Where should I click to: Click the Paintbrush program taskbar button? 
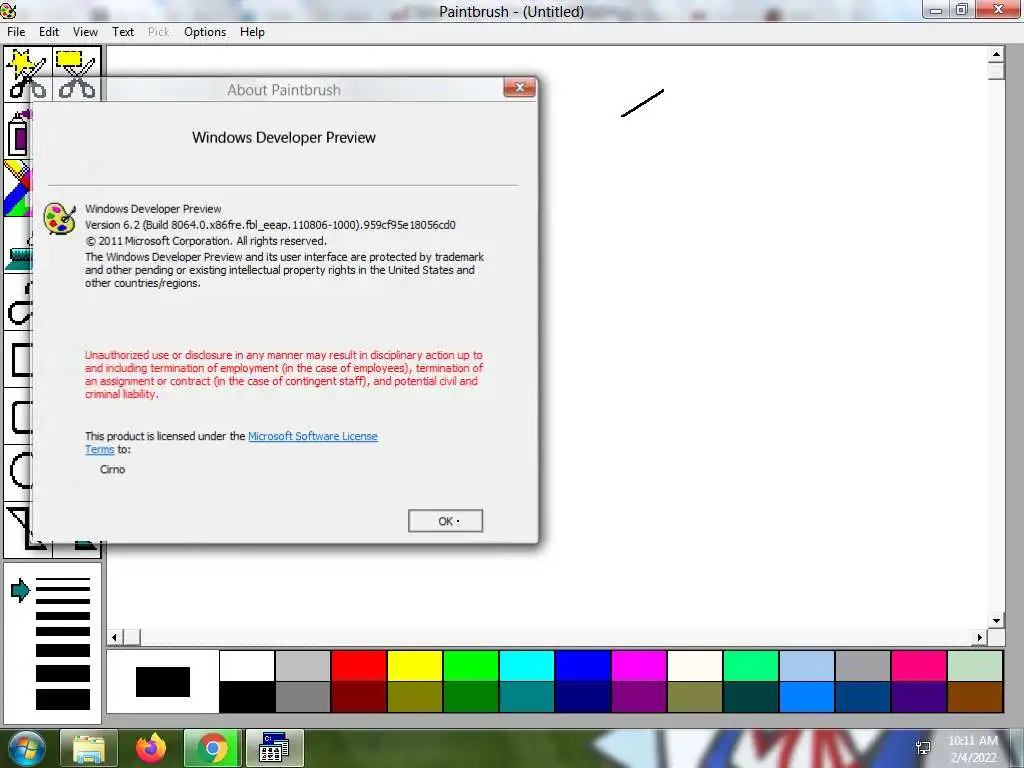274,748
